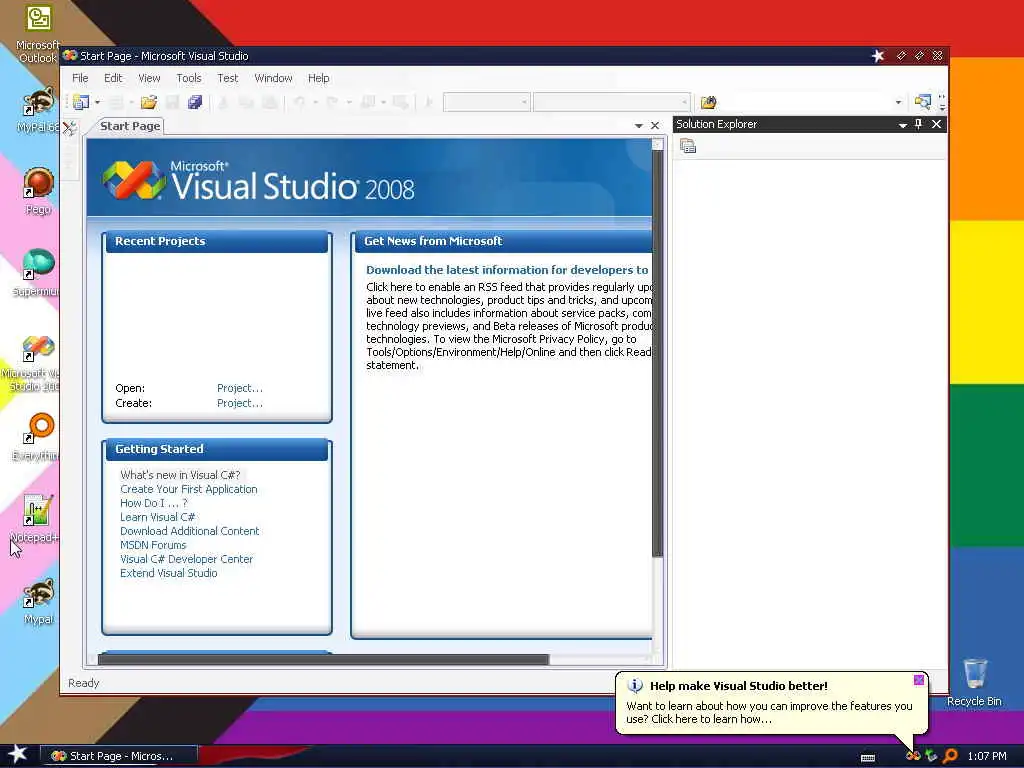Click the Save All toolbar icon
The width and height of the screenshot is (1024, 768).
(195, 102)
